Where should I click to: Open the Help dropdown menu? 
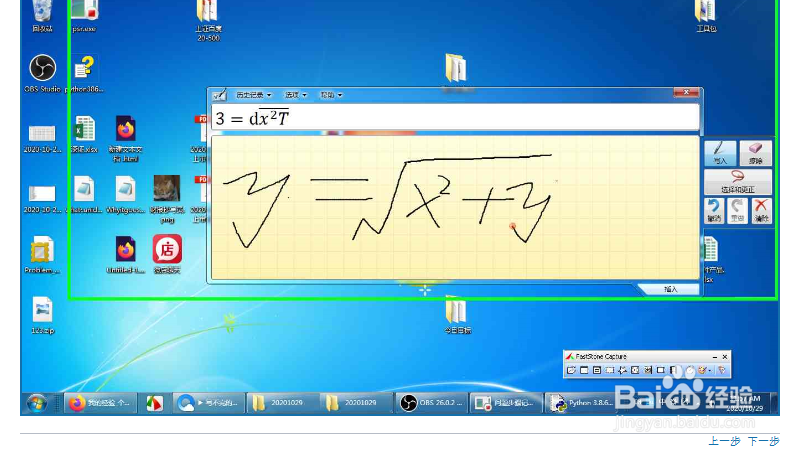pyautogui.click(x=331, y=95)
